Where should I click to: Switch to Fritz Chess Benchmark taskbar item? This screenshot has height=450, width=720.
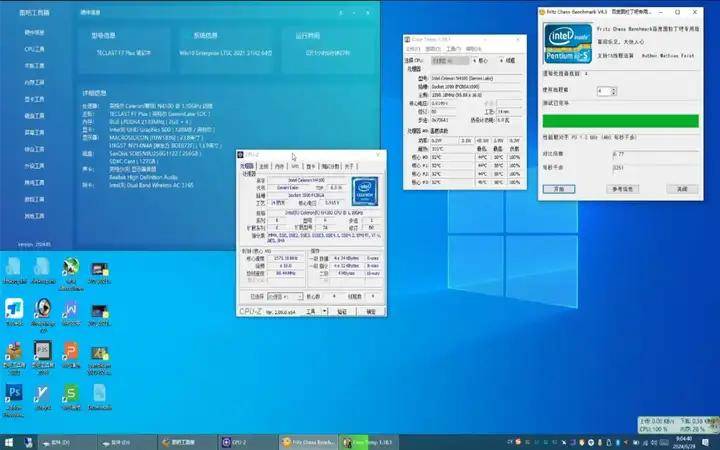point(309,443)
